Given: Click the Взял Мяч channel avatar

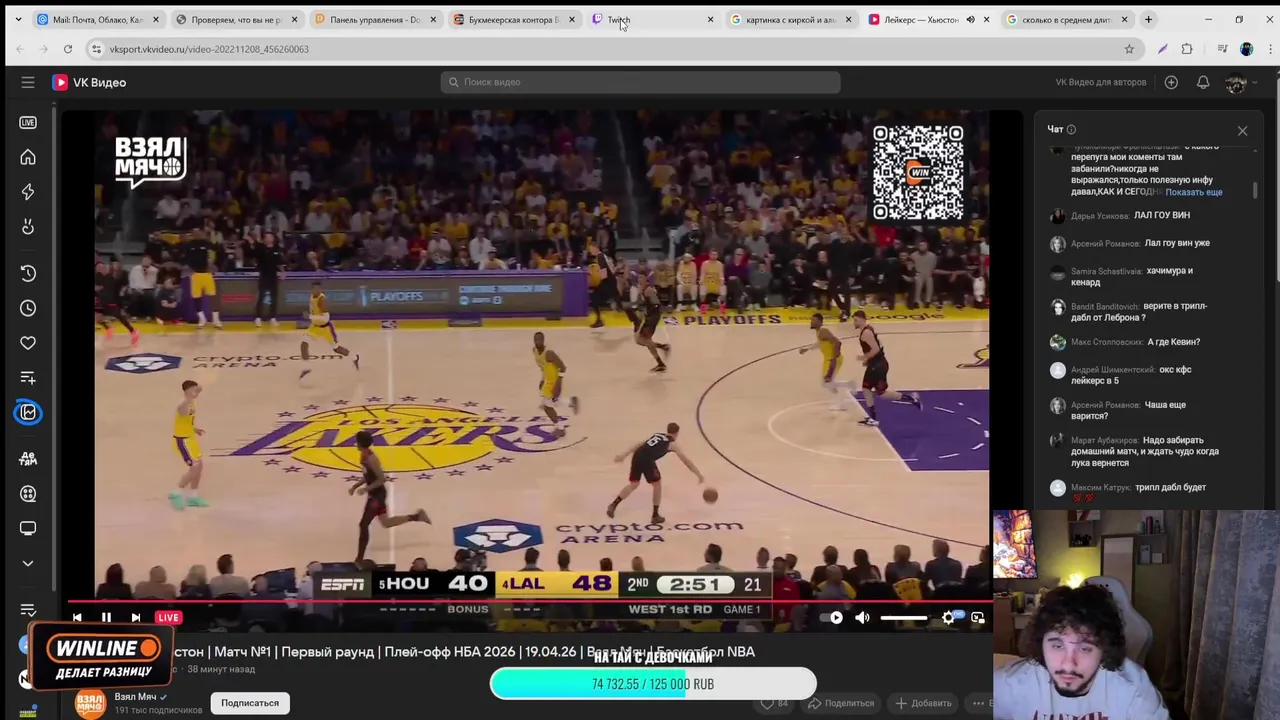Looking at the screenshot, I should [x=90, y=704].
